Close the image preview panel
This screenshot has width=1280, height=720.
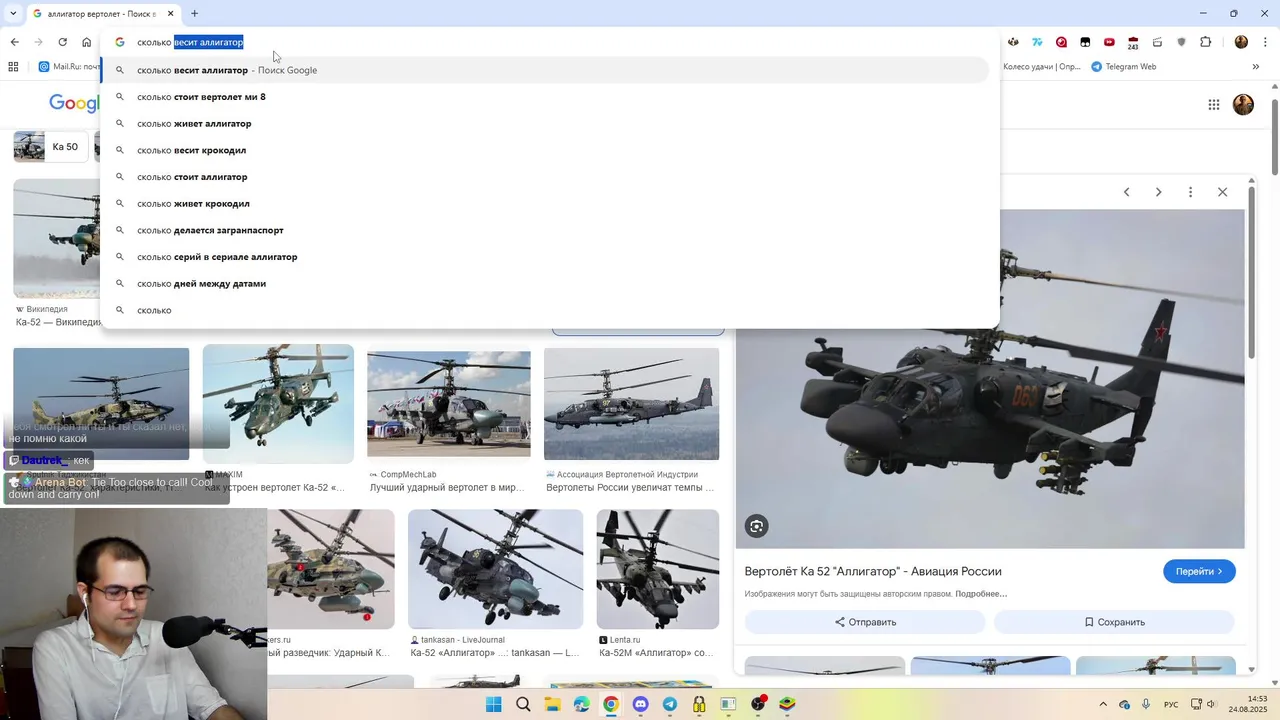pos(1222,192)
